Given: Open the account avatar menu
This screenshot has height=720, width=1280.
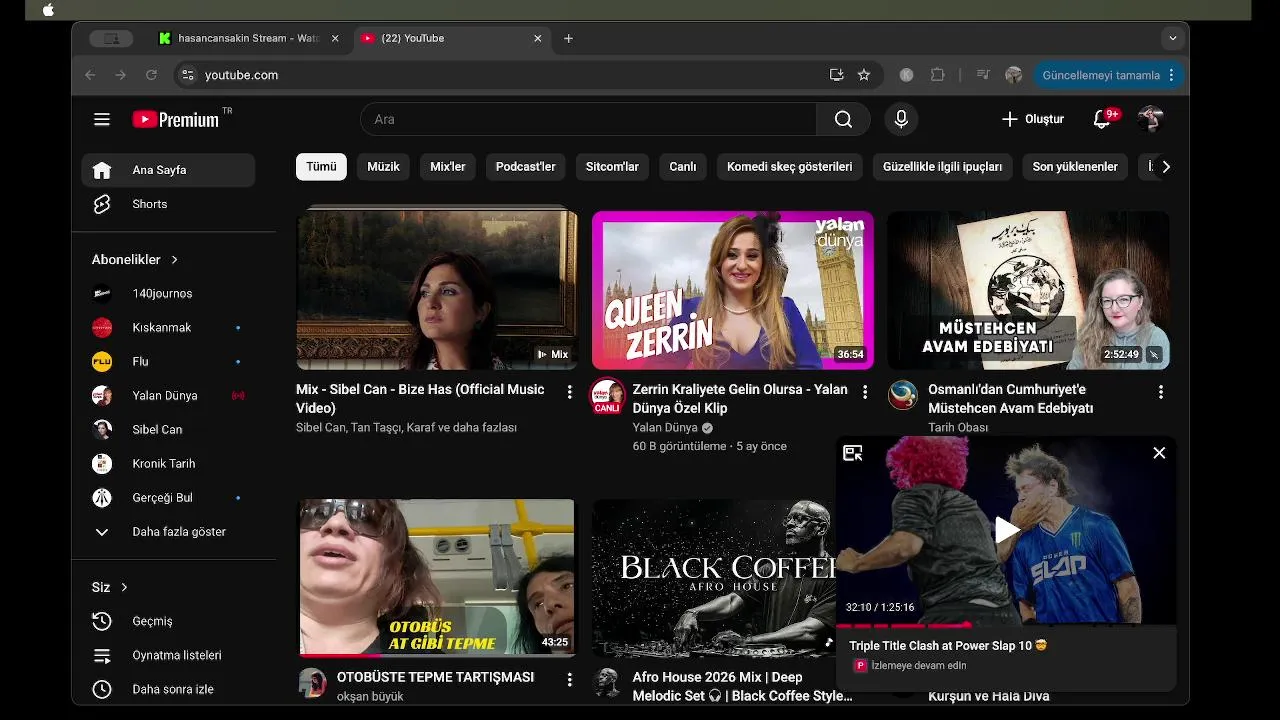Looking at the screenshot, I should pyautogui.click(x=1150, y=119).
